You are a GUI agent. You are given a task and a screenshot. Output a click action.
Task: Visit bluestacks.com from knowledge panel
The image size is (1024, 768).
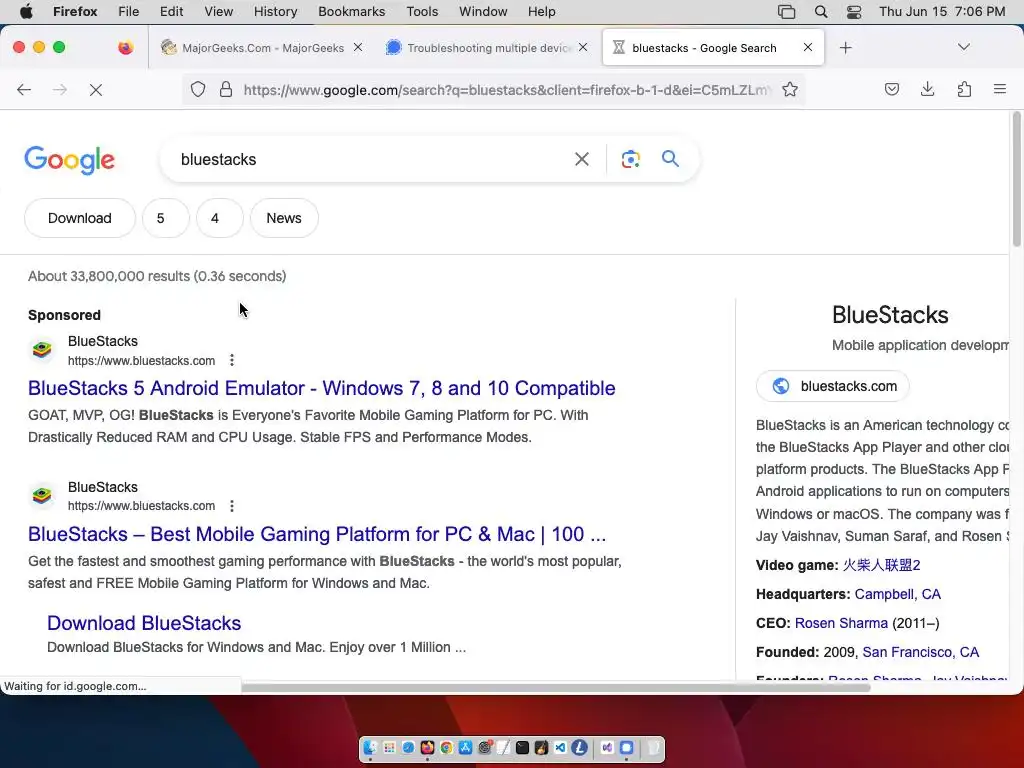(x=832, y=386)
